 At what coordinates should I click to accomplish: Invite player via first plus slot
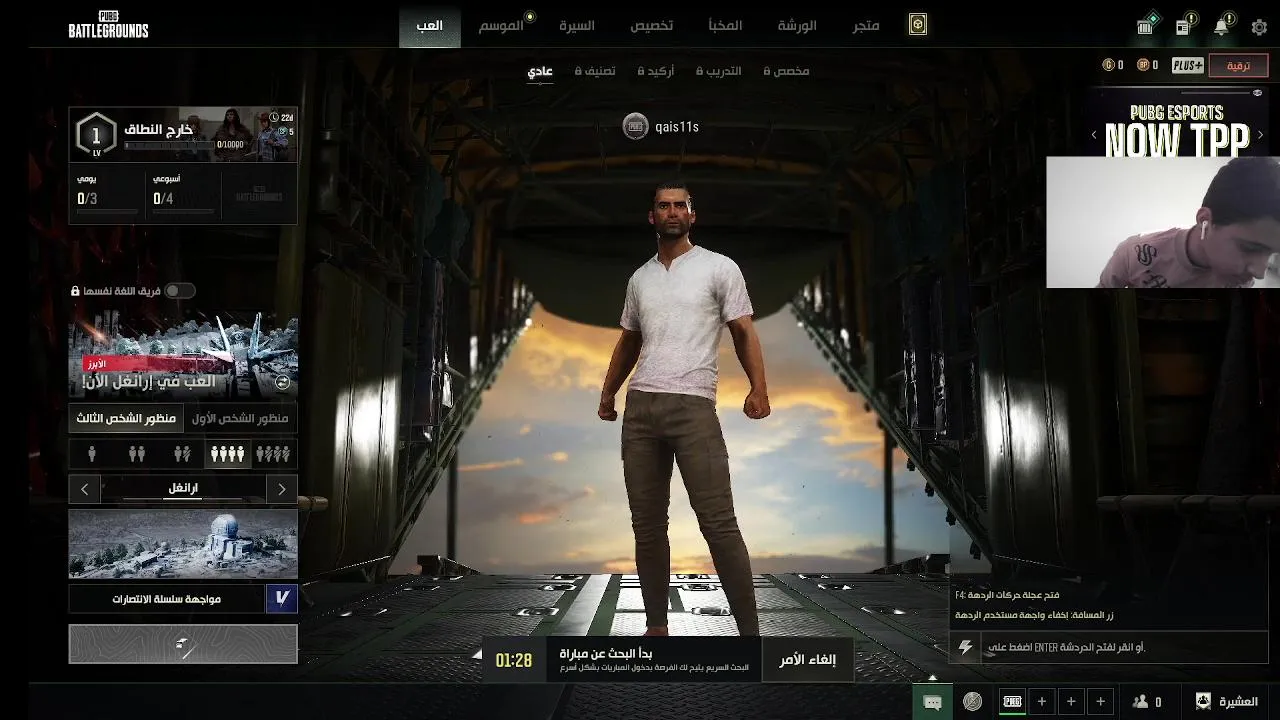1041,702
